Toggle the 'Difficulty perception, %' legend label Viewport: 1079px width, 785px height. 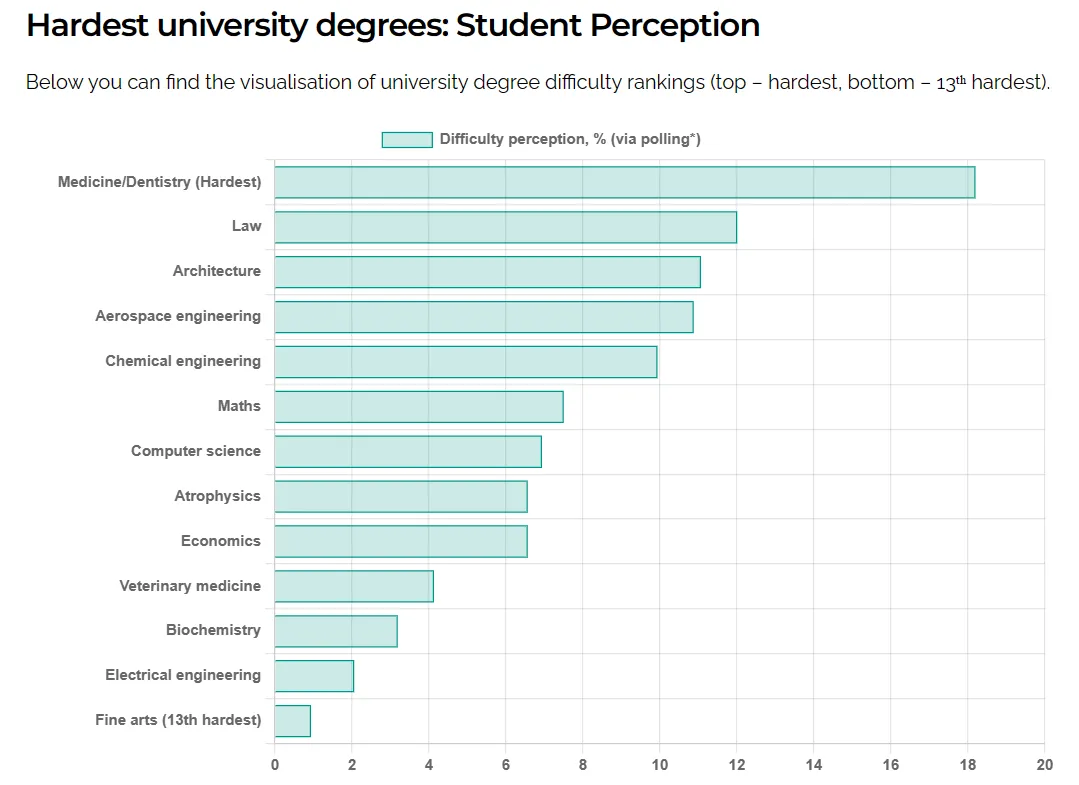pos(570,140)
